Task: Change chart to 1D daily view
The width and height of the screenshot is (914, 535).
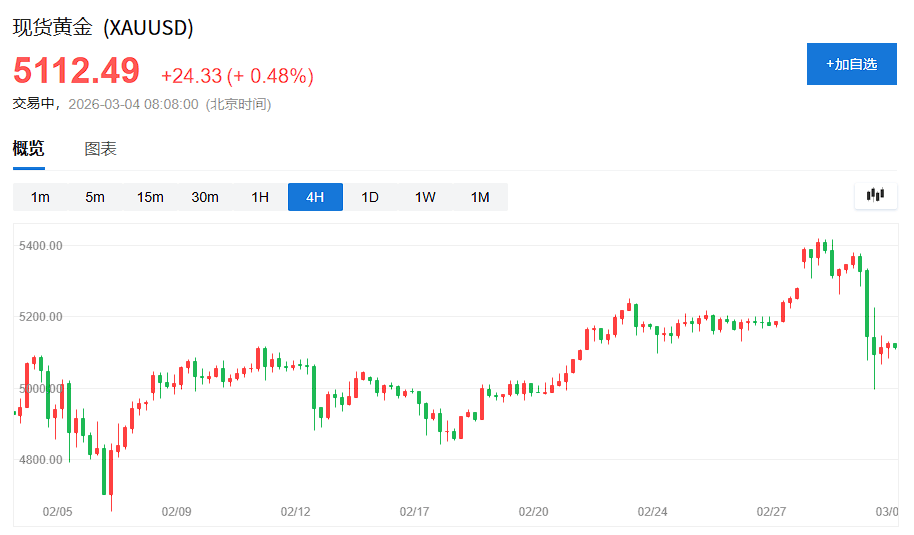Action: [x=370, y=197]
